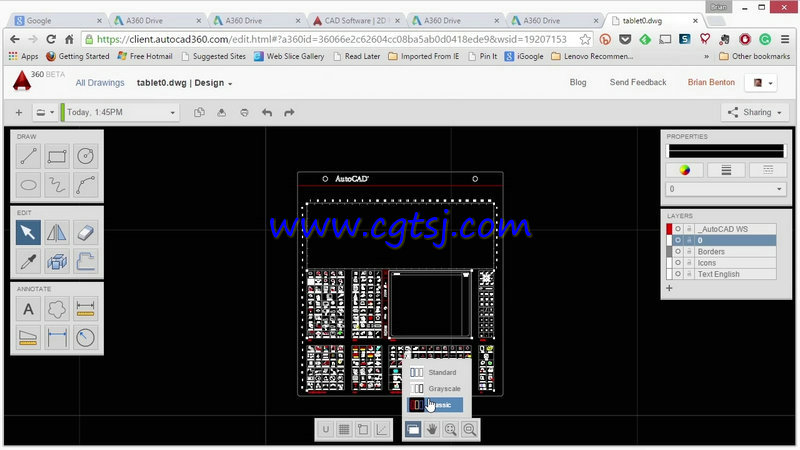This screenshot has width=800, height=450.
Task: Select the linear dimension tool
Action: [57, 337]
